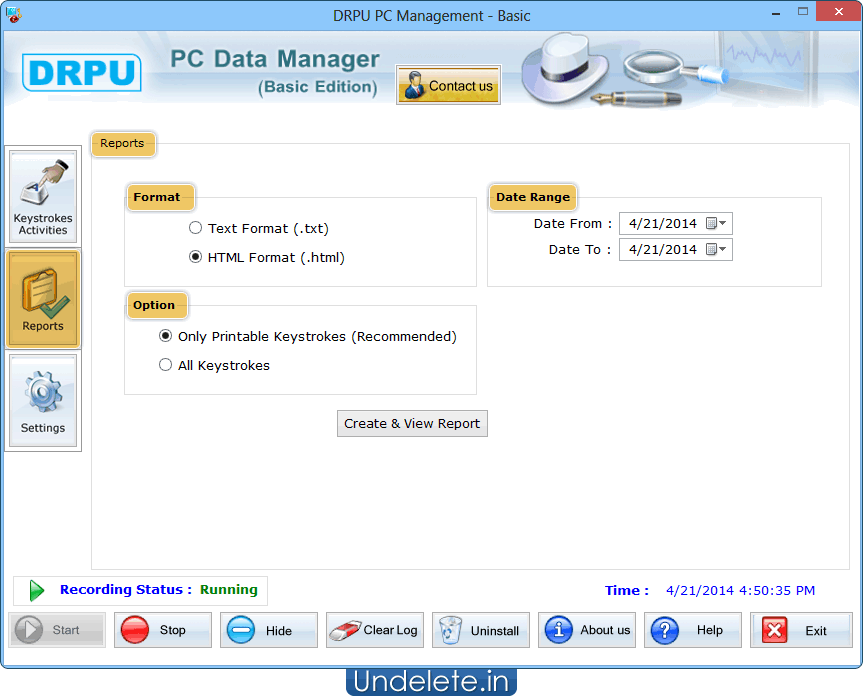Screen dimensions: 863x696
Task: Minimize the DRPU PC Management window
Action: [x=776, y=12]
